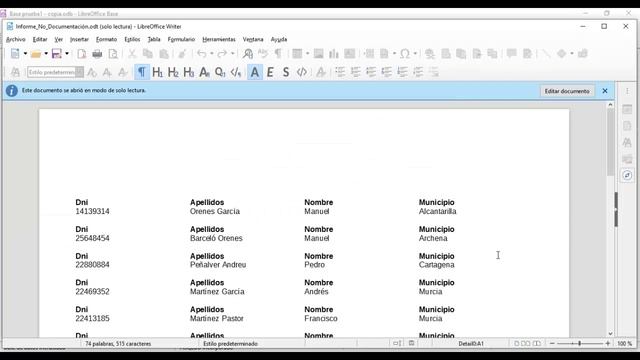Click the Insert Special Character omega icon
The image size is (640, 360).
point(404,53)
